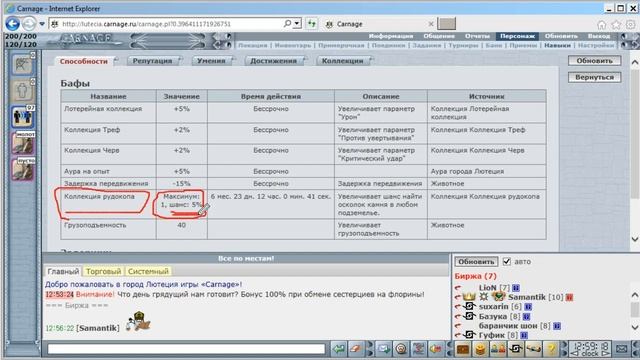Click the two people friends icon
The width and height of the screenshot is (640, 360).
point(498,349)
